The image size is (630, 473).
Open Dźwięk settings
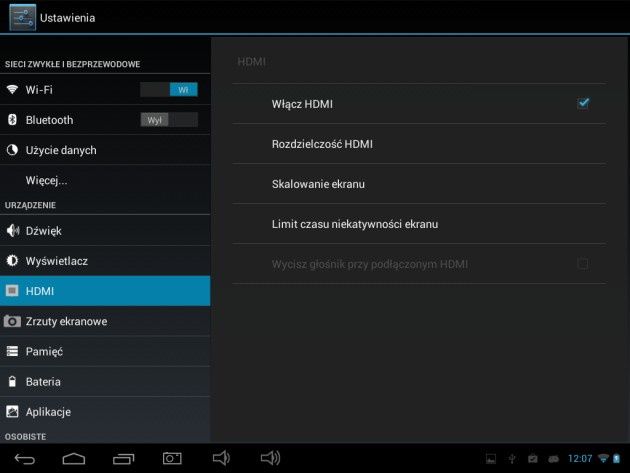coord(105,230)
